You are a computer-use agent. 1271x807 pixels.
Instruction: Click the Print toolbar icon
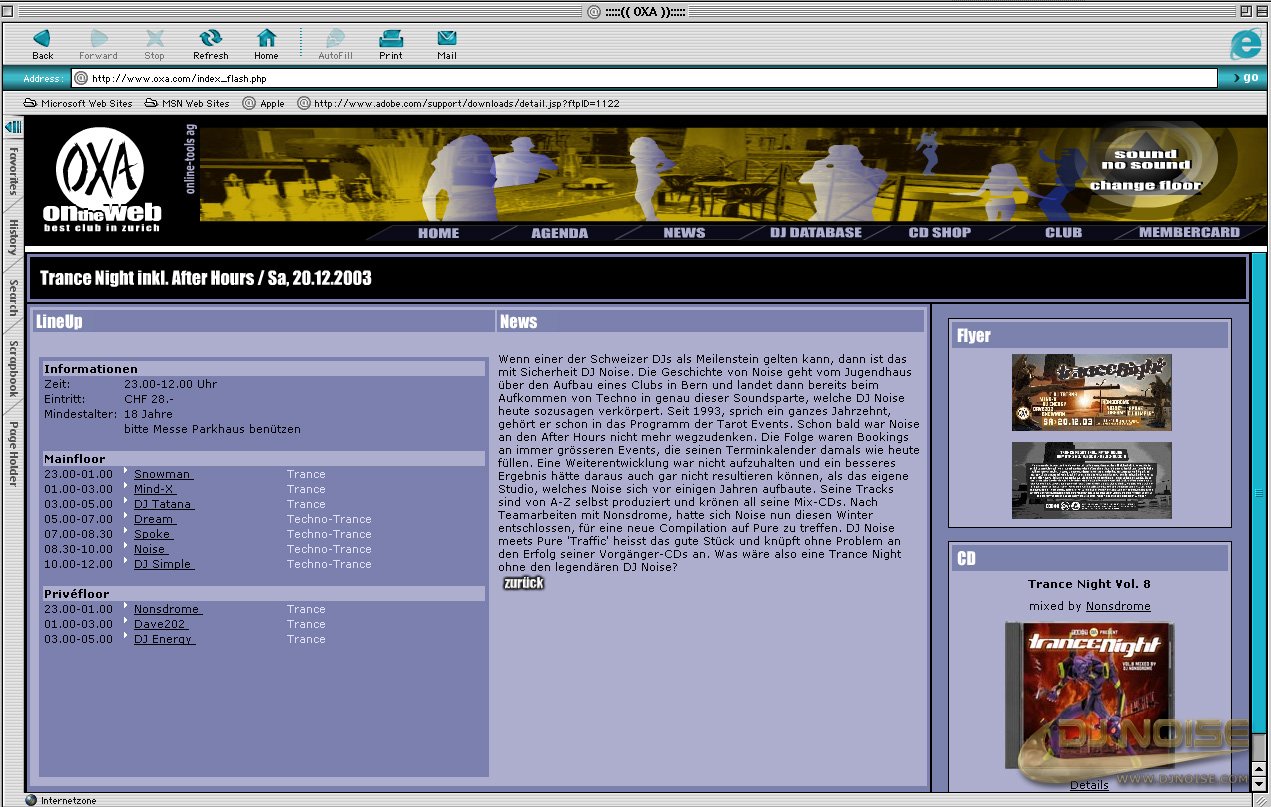tap(390, 39)
